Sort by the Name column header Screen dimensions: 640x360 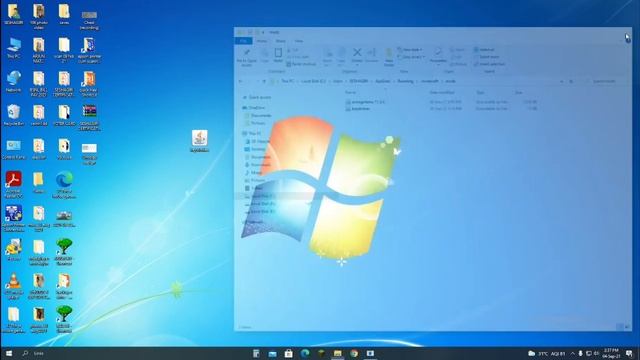(x=351, y=93)
